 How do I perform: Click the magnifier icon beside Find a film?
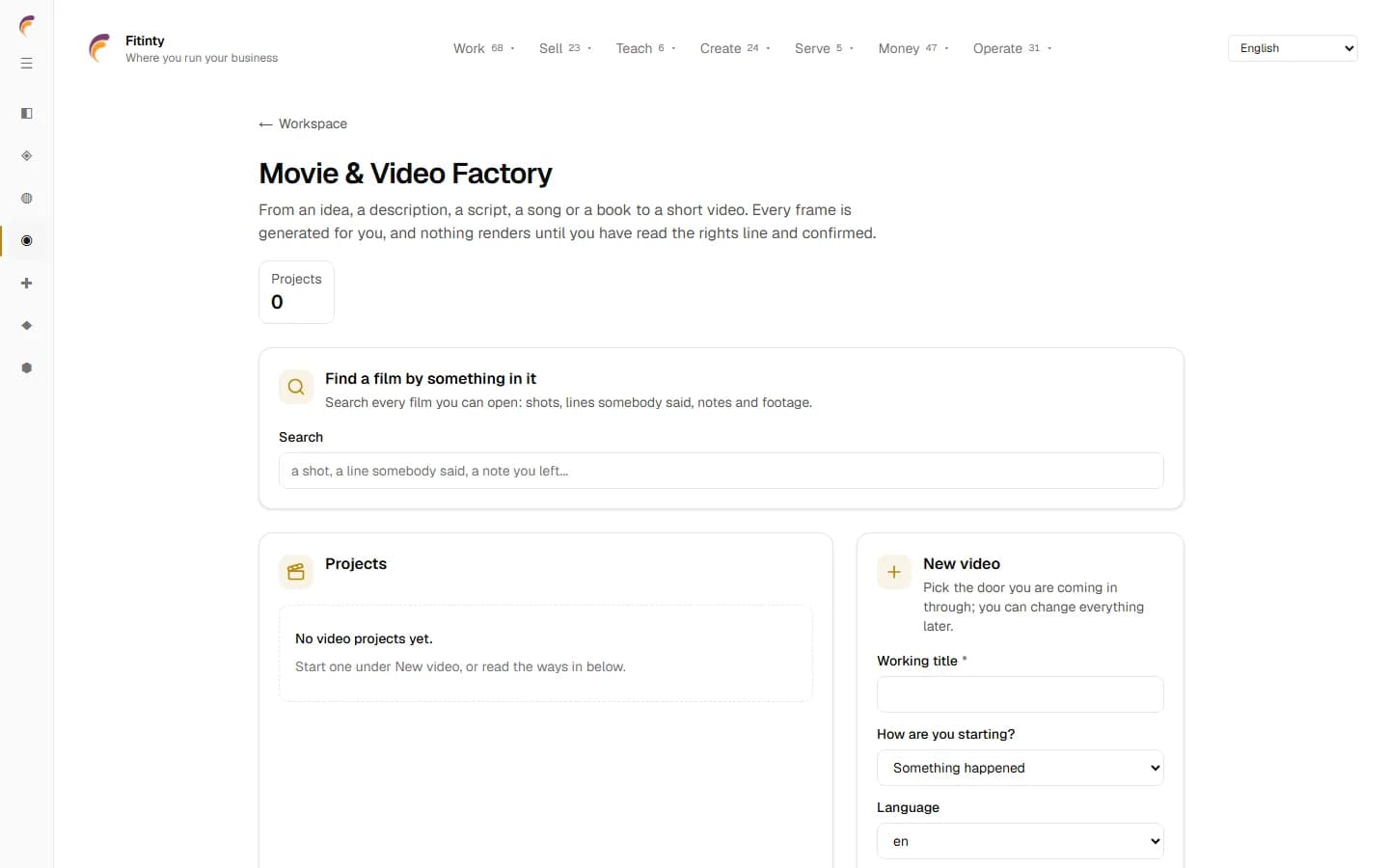point(296,387)
